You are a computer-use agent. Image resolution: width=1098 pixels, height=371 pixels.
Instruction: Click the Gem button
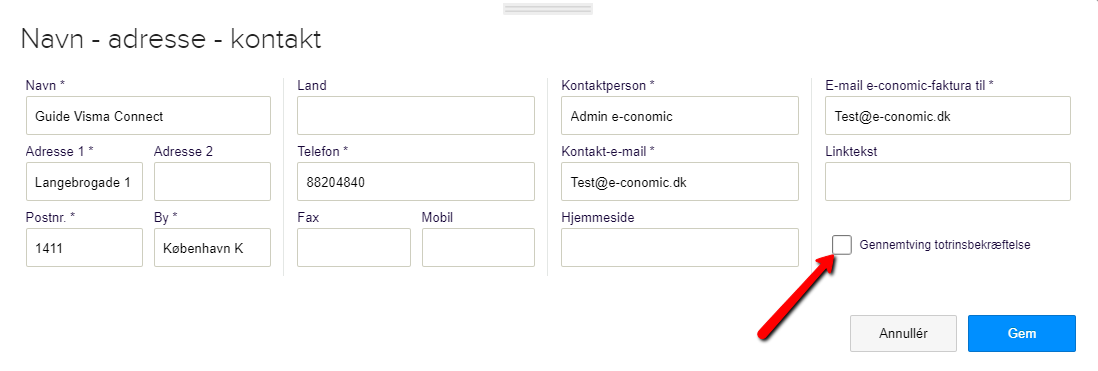pyautogui.click(x=1022, y=333)
